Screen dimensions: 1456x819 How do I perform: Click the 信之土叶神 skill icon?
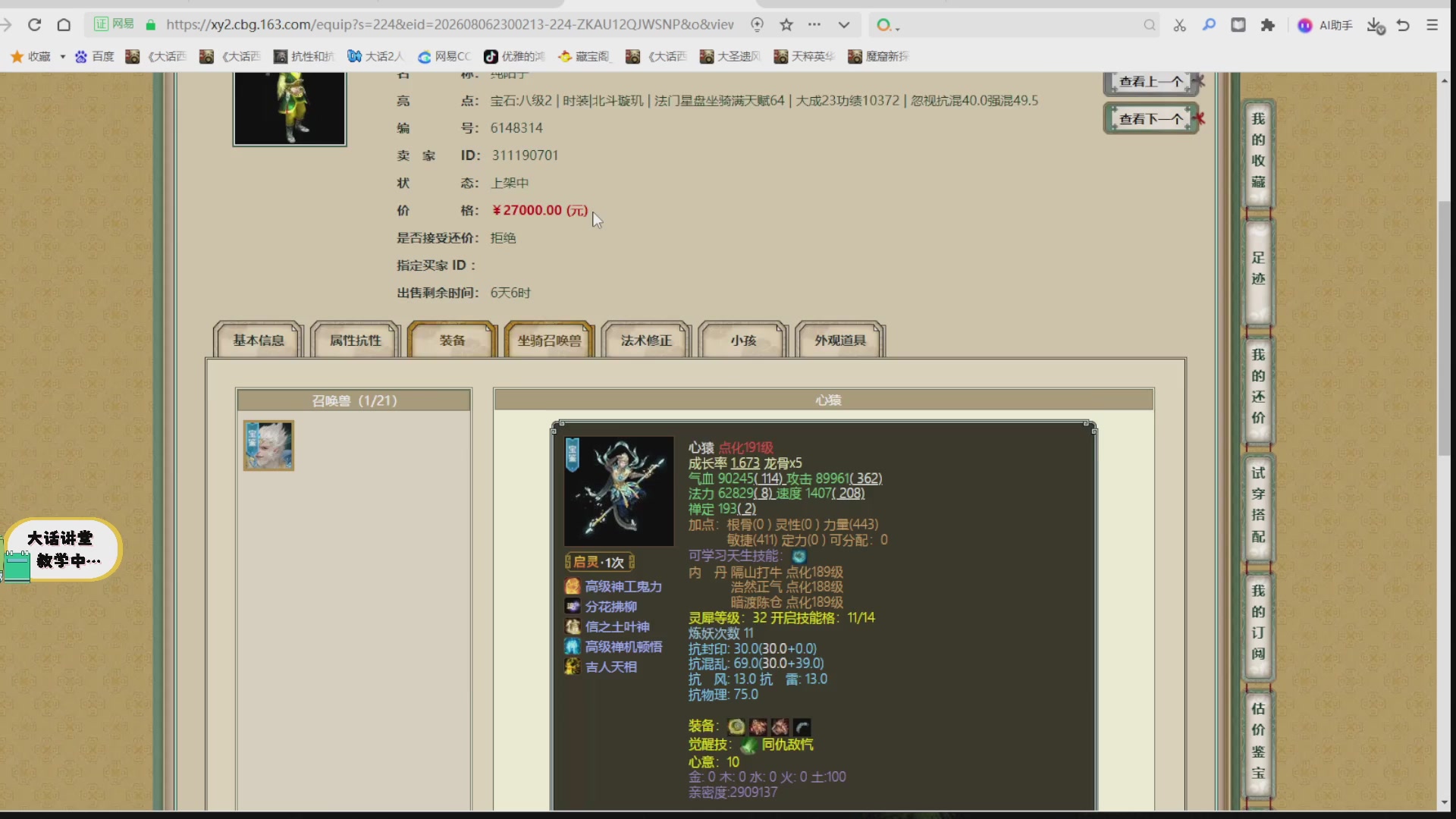(x=573, y=626)
